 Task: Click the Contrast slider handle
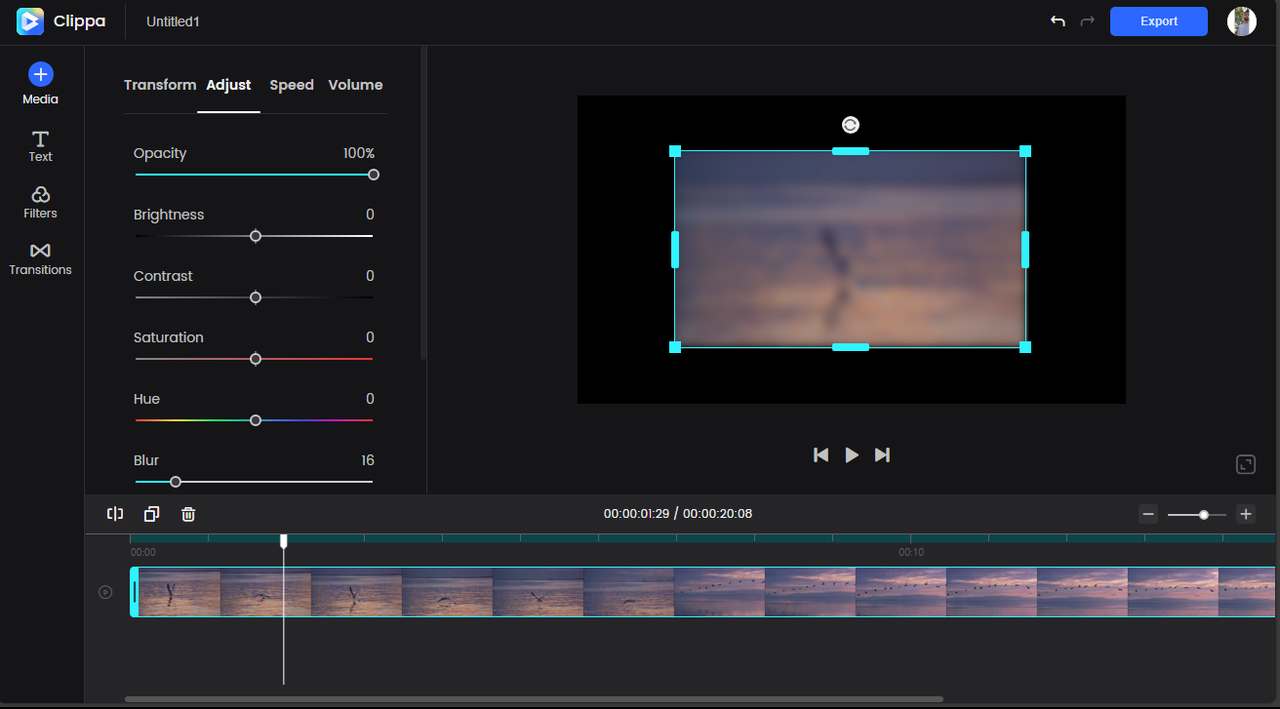pos(255,298)
